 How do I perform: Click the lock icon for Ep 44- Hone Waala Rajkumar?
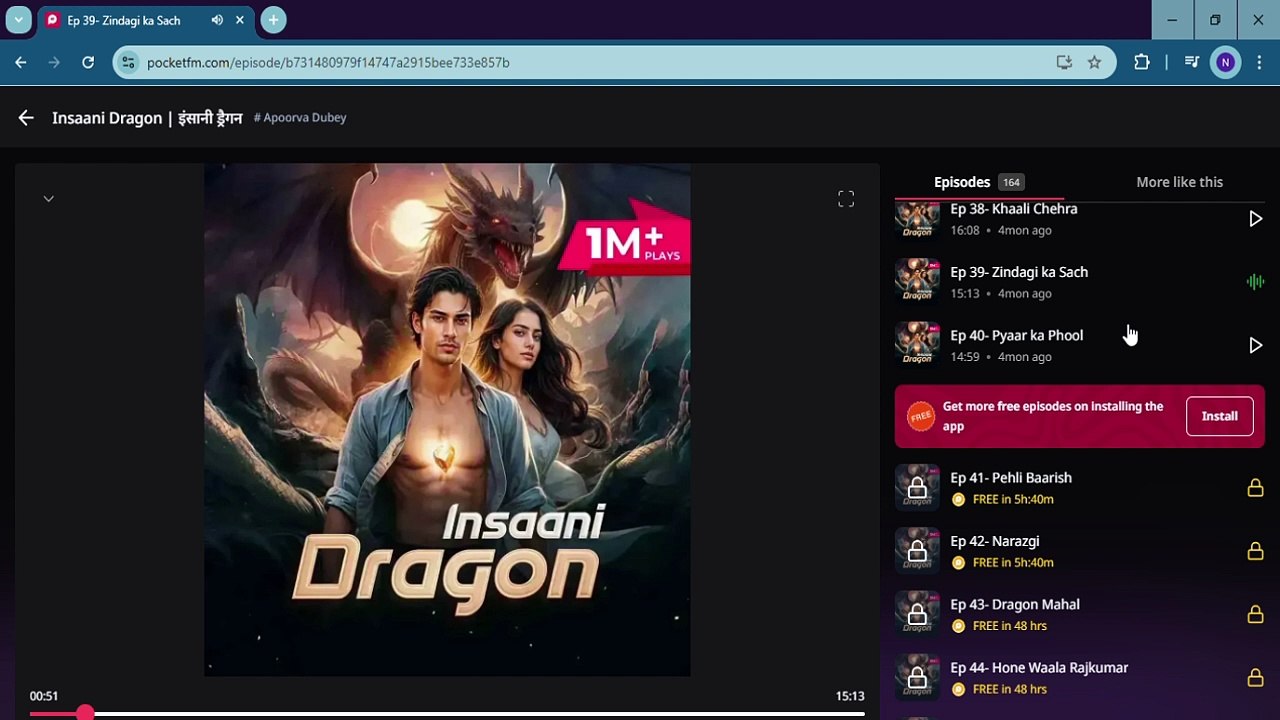1255,678
